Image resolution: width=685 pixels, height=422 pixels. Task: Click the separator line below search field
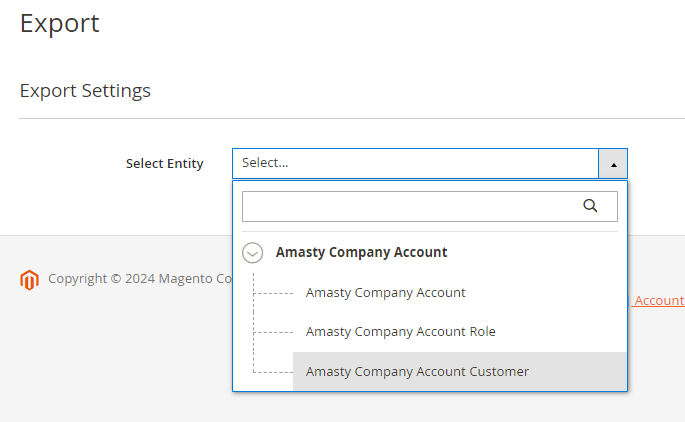(430, 232)
